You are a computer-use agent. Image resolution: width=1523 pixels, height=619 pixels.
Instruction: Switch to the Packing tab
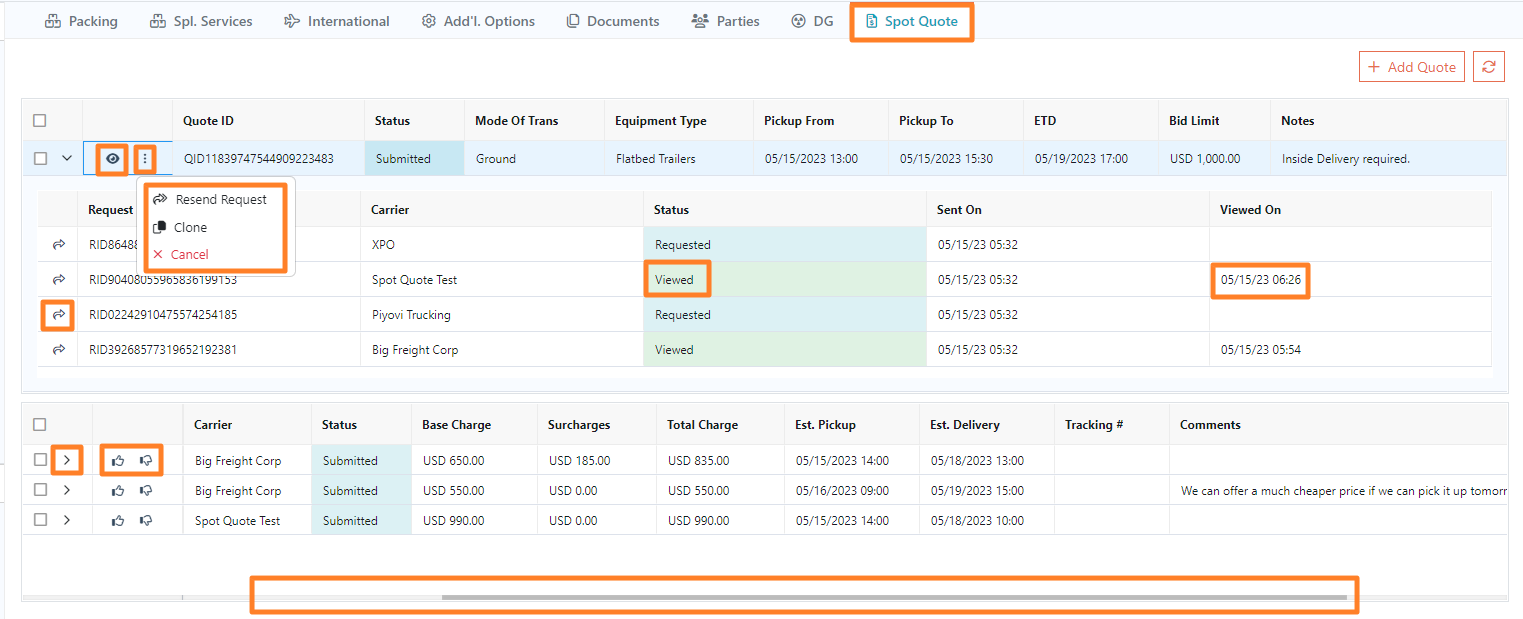click(x=82, y=21)
